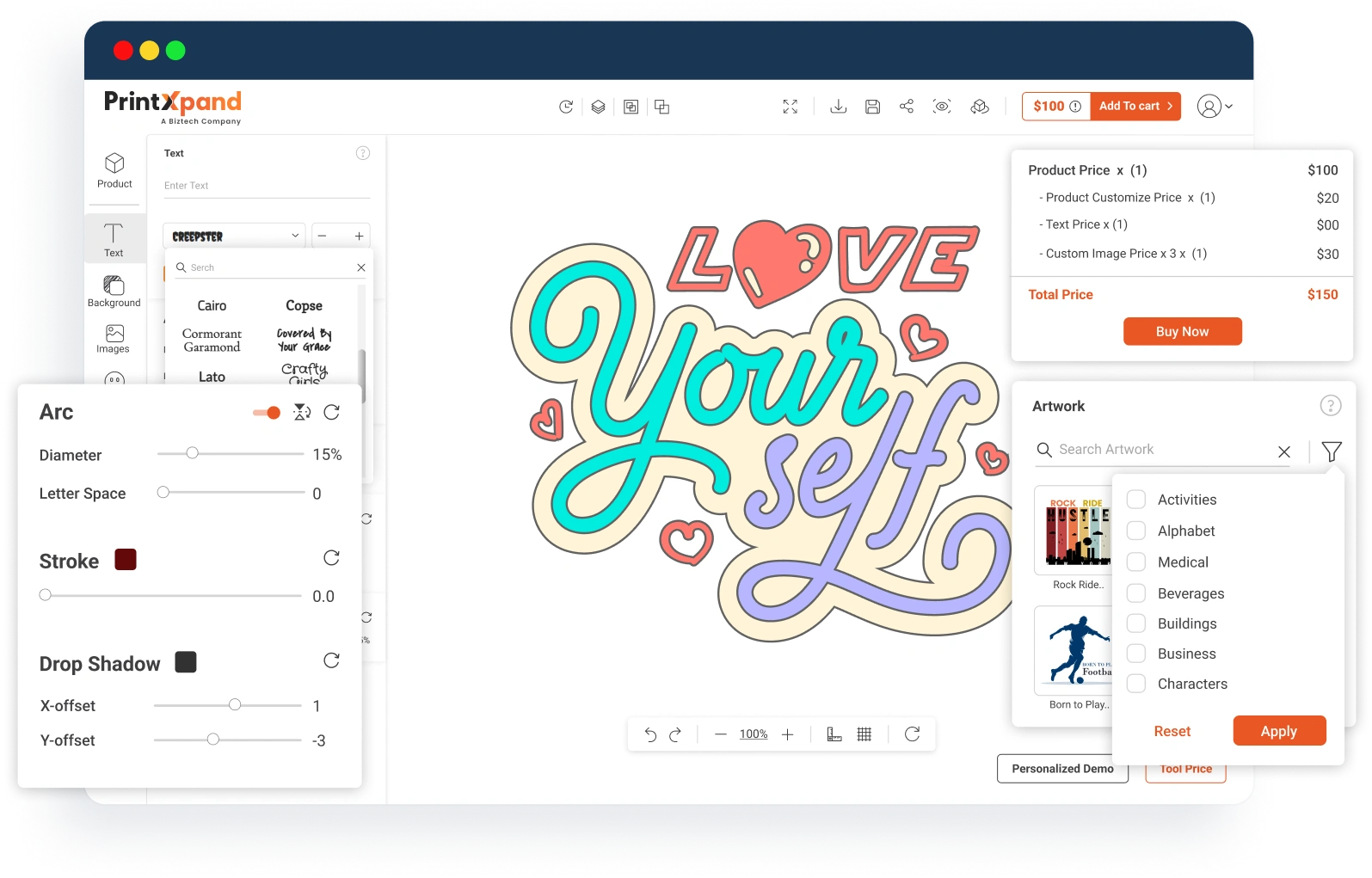Tick the Characters filter checkbox
The width and height of the screenshot is (1372, 878).
point(1136,684)
